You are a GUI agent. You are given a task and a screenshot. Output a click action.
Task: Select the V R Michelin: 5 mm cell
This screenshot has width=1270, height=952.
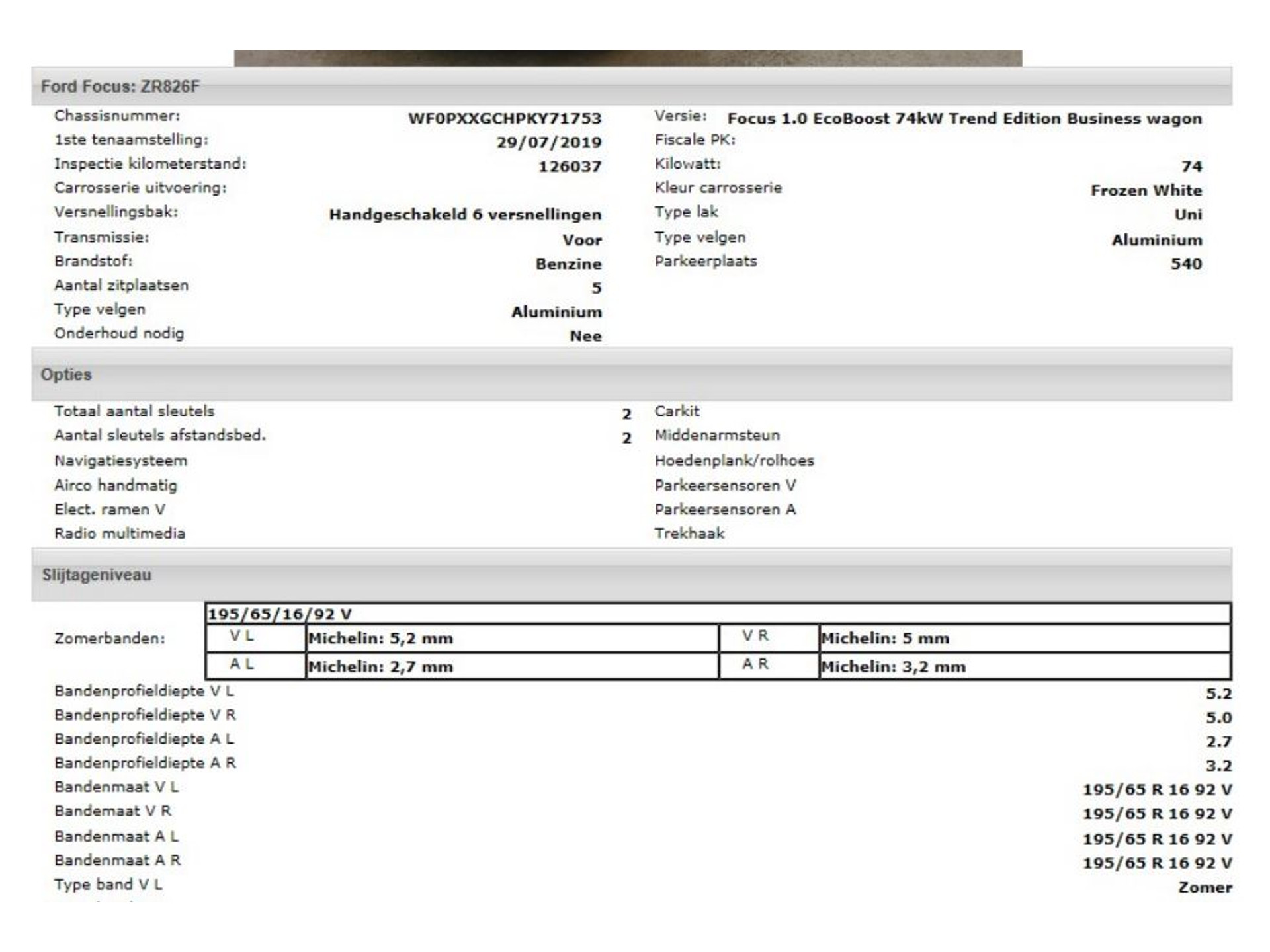click(1025, 639)
